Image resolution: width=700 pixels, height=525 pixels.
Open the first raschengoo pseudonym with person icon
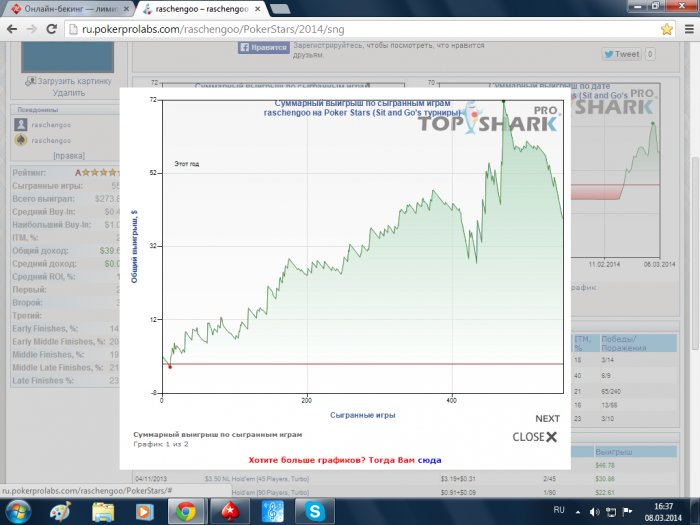click(x=51, y=125)
